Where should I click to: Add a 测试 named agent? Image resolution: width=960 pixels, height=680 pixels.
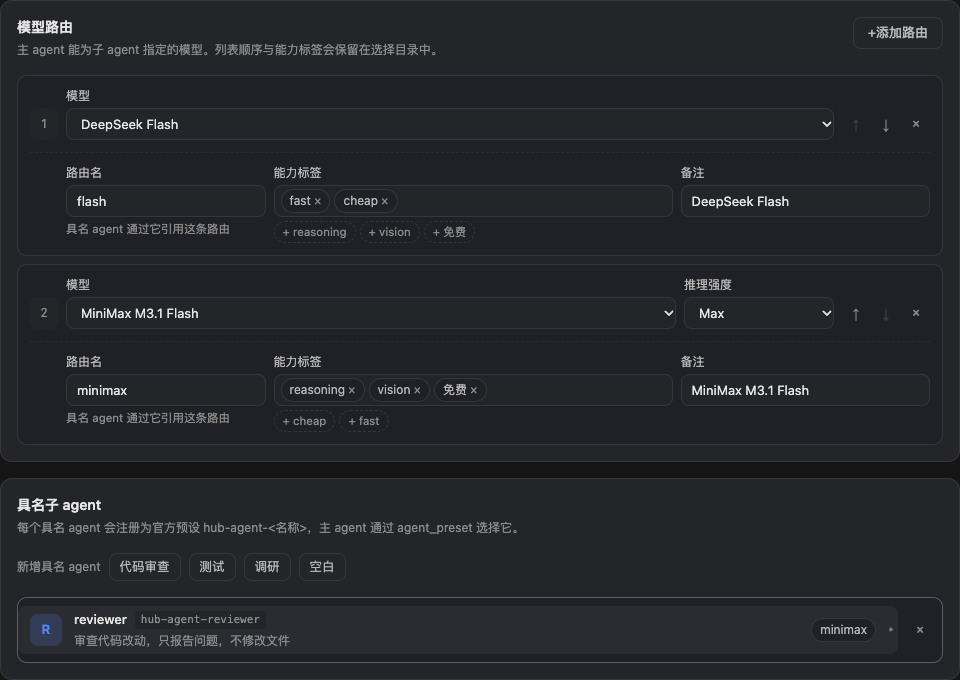click(212, 567)
